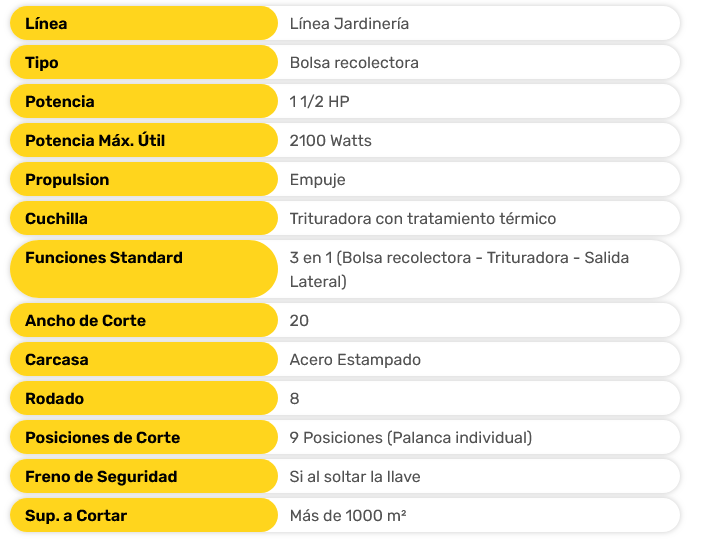Select the "1 1/2 HP" value

(319, 101)
